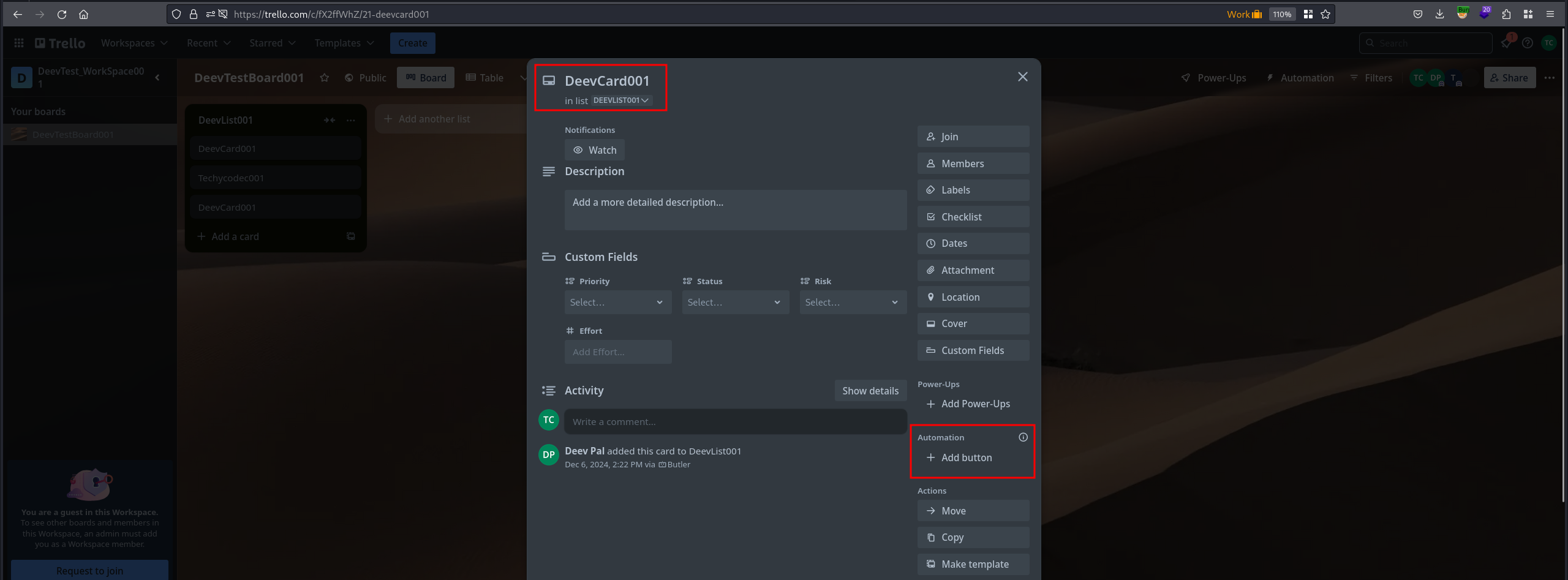
Task: Click create-from-template icon beside Add a card
Action: (351, 236)
